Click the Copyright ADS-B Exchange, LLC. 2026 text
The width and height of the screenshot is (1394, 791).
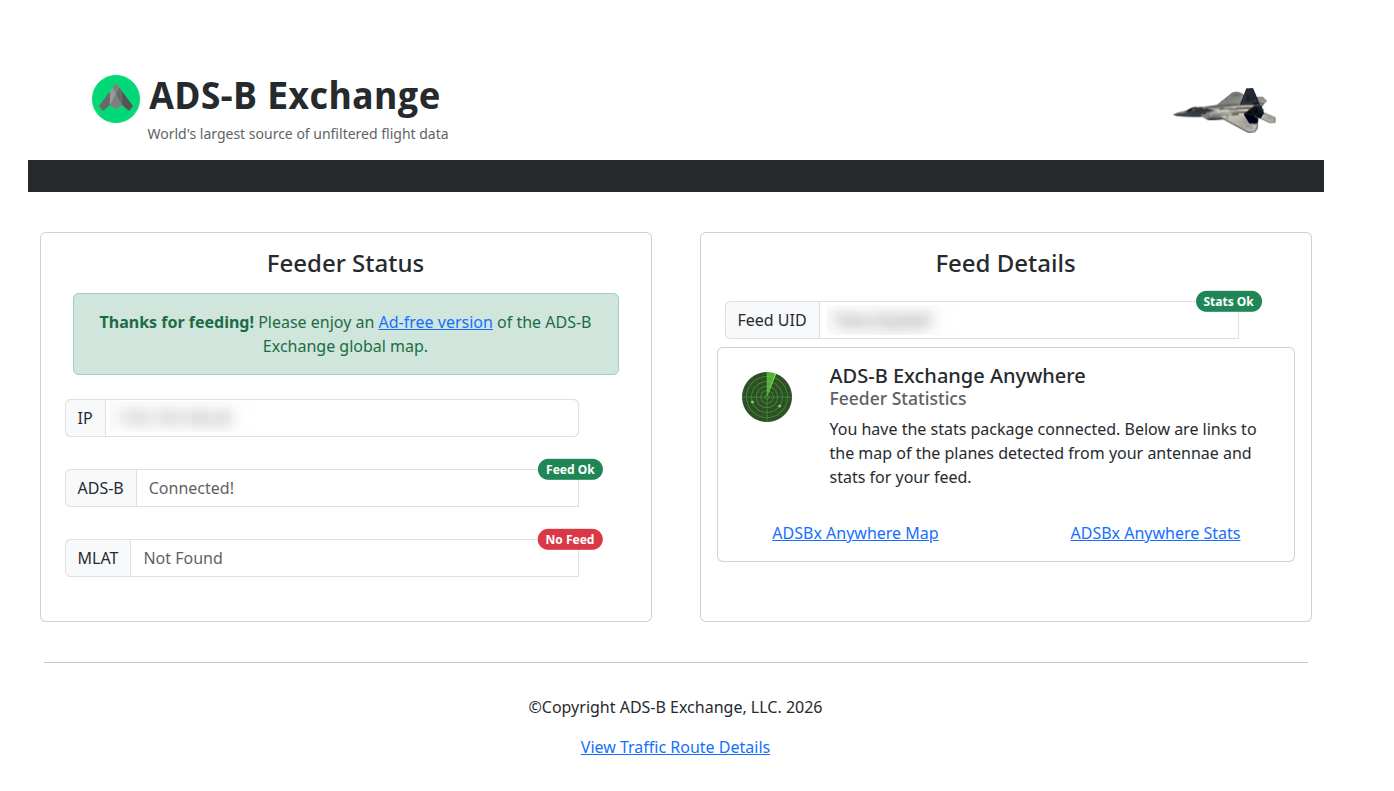[x=675, y=707]
